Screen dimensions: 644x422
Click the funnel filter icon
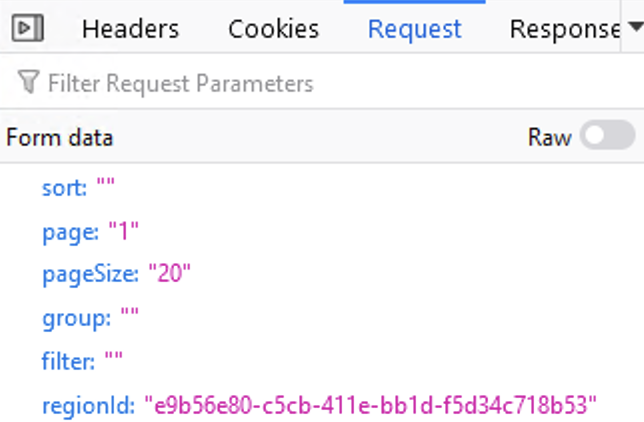[29, 83]
